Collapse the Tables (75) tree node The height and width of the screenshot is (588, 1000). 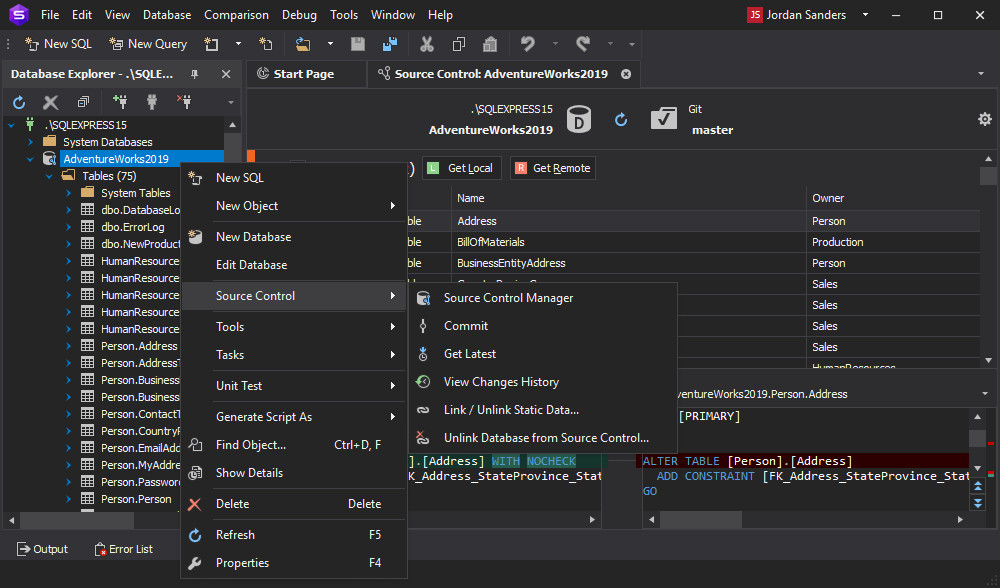49,176
